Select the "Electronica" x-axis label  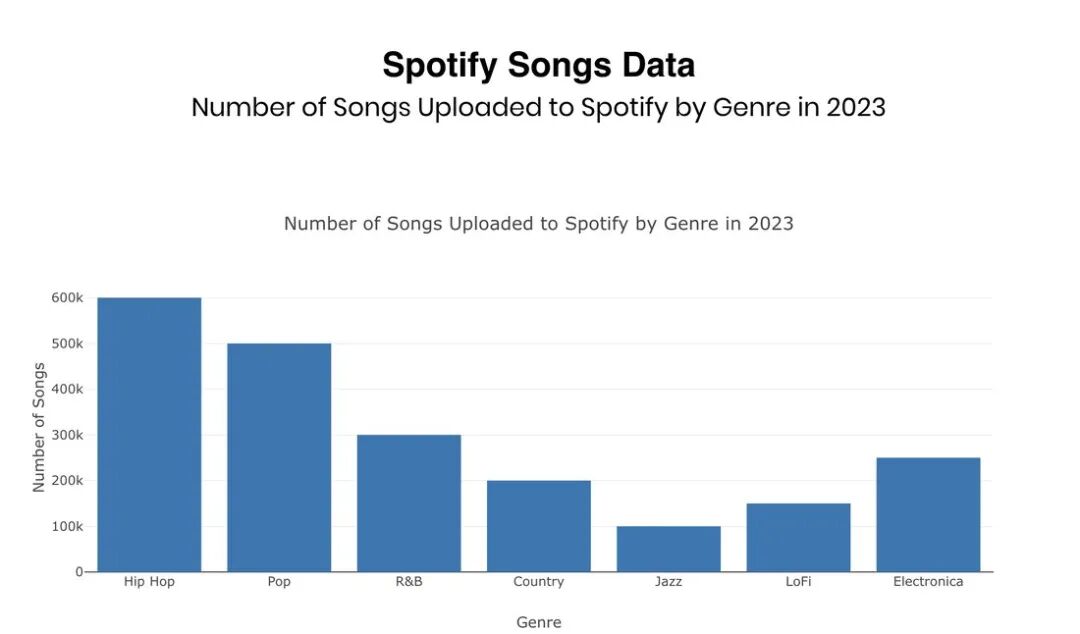928,582
